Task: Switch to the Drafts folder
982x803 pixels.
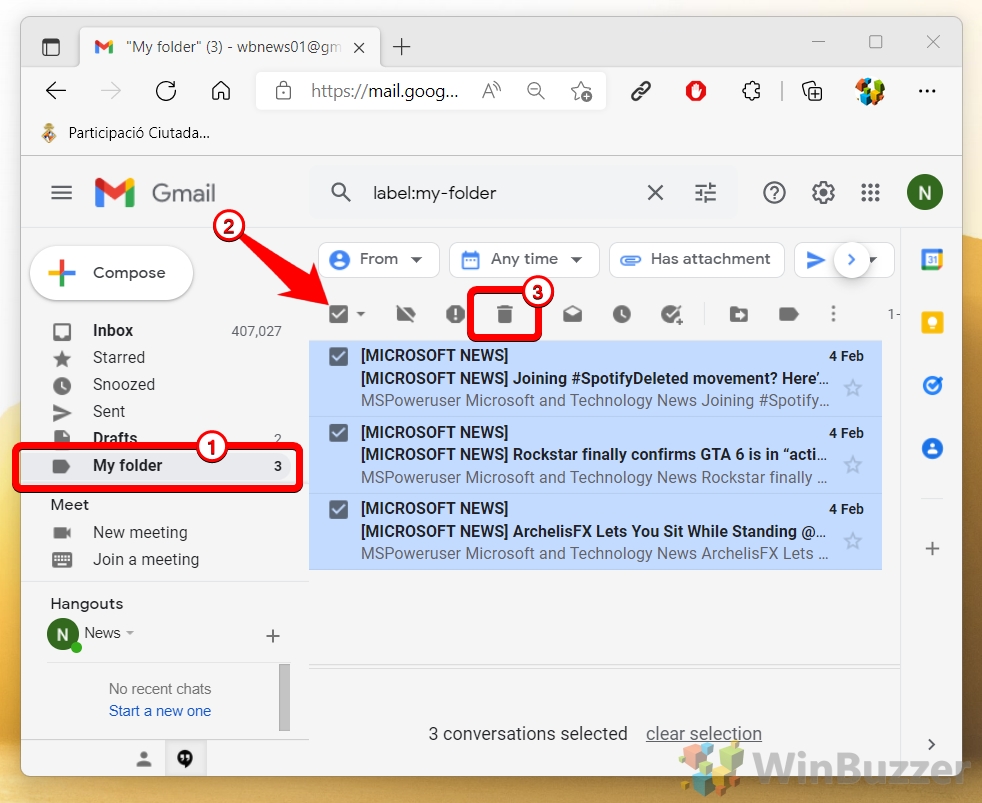Action: coord(115,438)
